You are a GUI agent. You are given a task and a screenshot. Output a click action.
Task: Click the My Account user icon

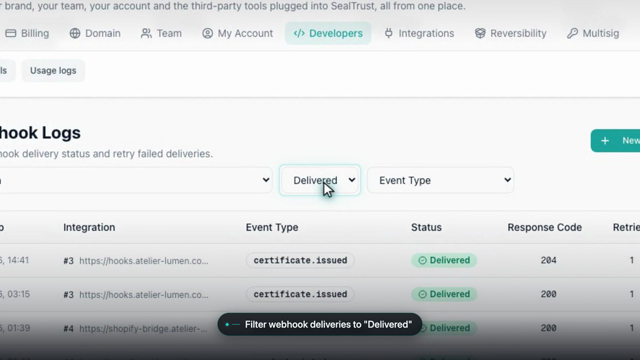pyautogui.click(x=207, y=33)
